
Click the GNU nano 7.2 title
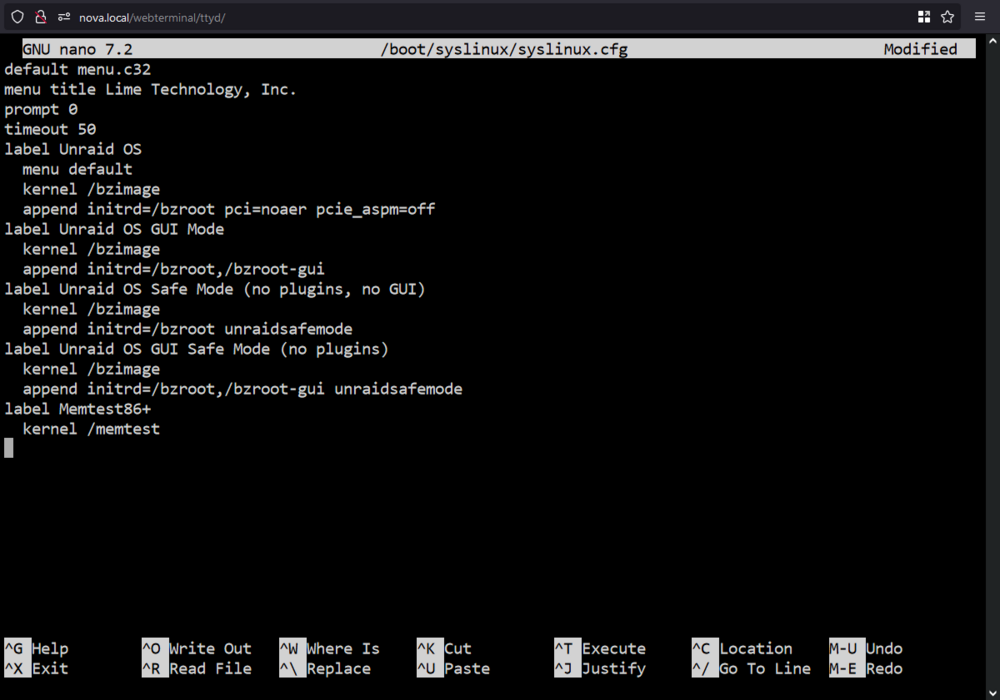(77, 49)
